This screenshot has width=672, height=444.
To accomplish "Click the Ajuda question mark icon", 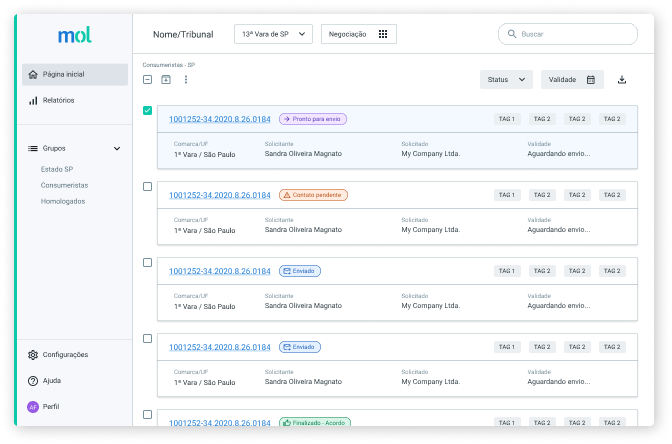I will point(33,381).
